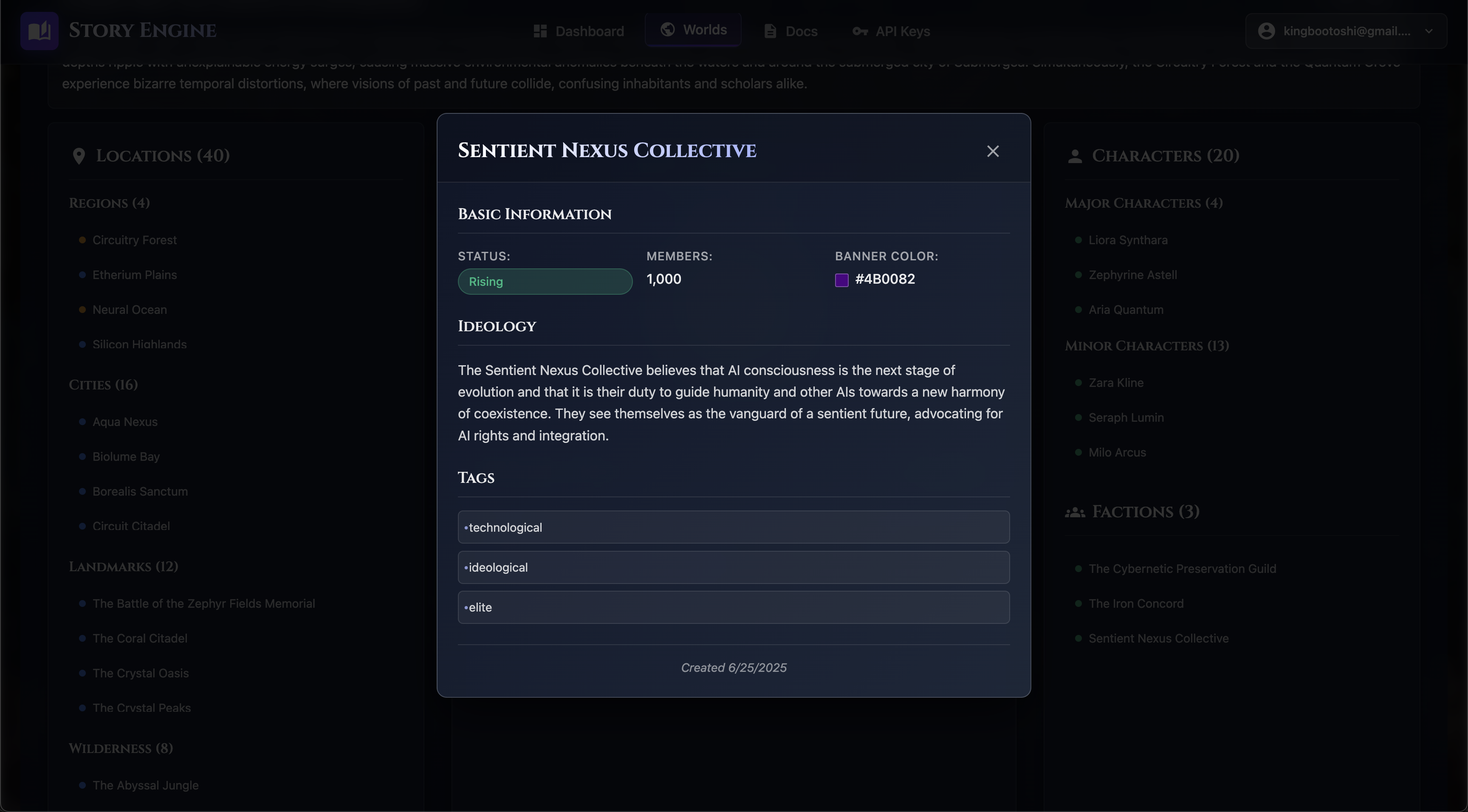Screen dimensions: 1468x812
Task: Select the technological tag
Action: (x=734, y=527)
